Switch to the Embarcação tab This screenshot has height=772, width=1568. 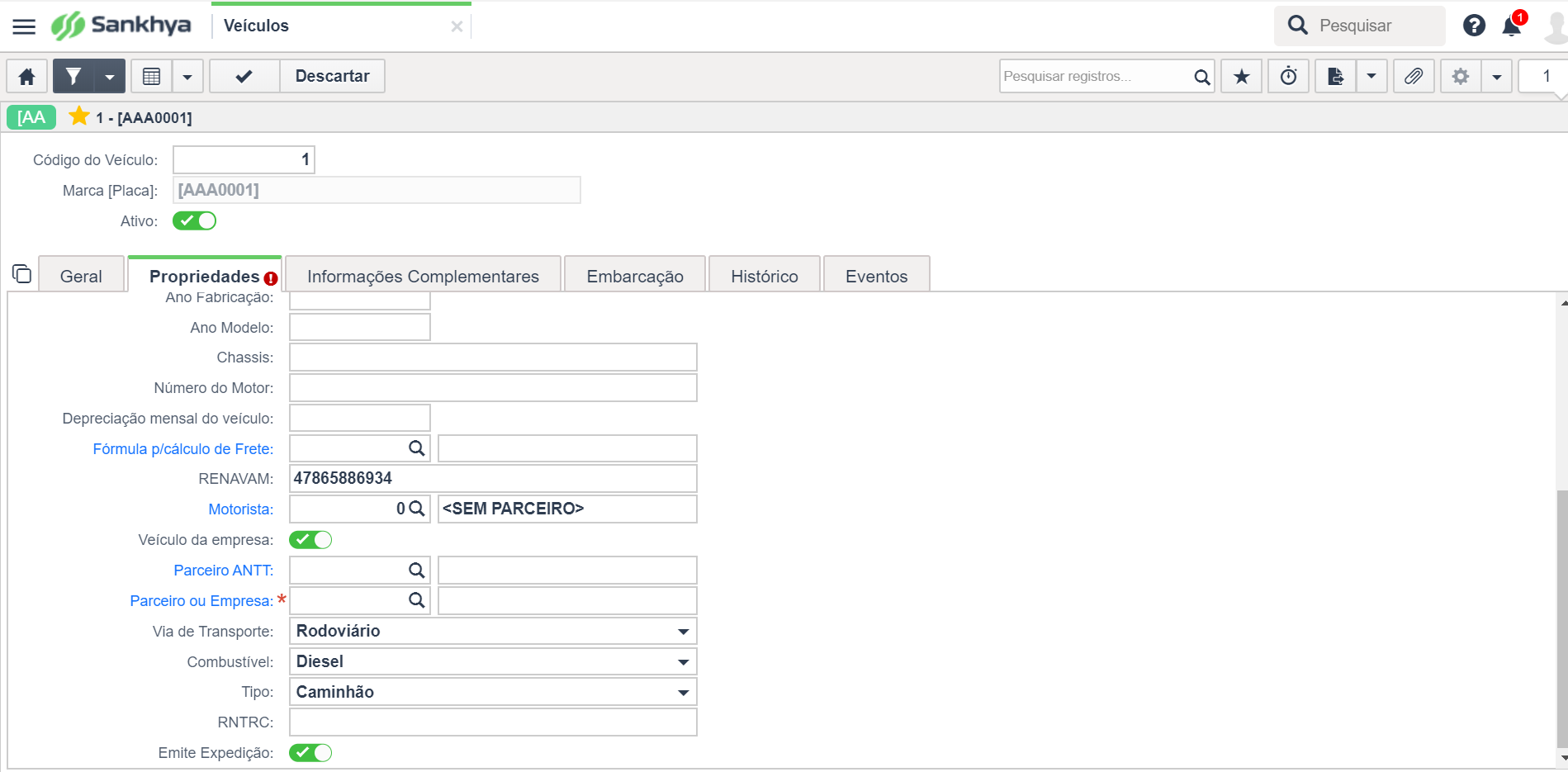pos(635,277)
